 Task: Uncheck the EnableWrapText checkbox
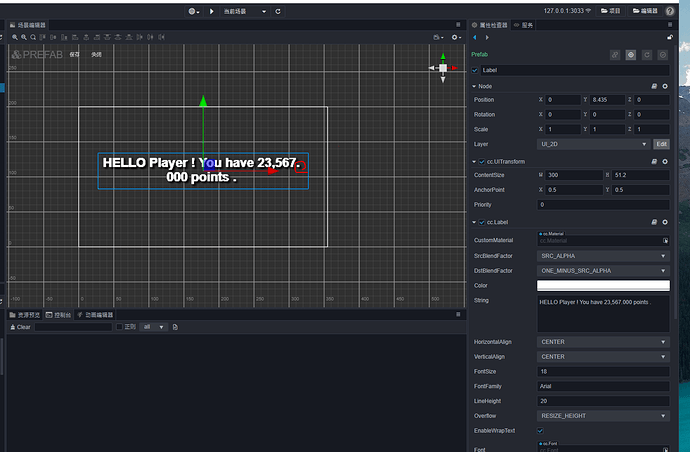point(540,430)
